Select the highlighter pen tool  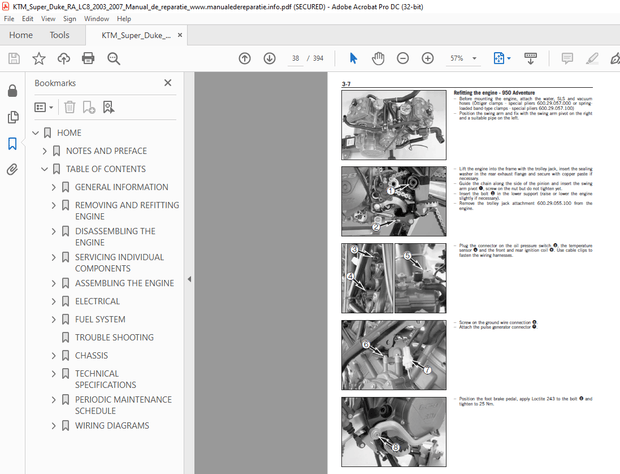pos(592,59)
